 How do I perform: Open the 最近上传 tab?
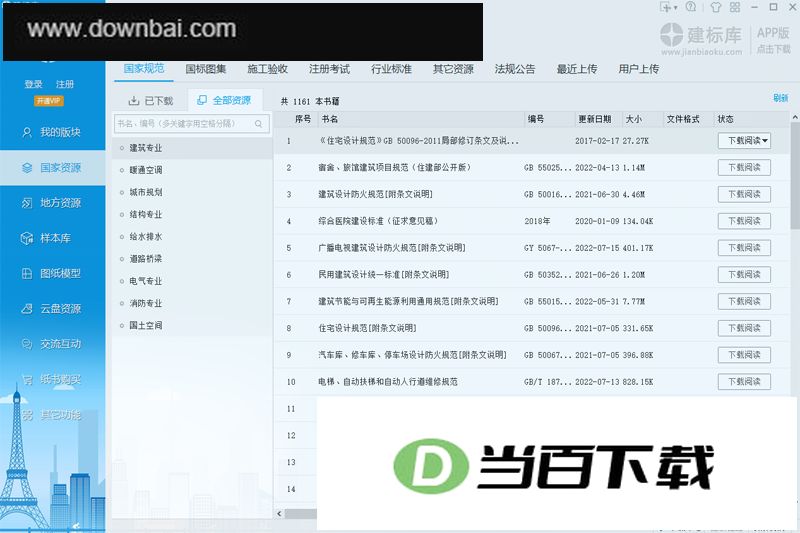[577, 69]
